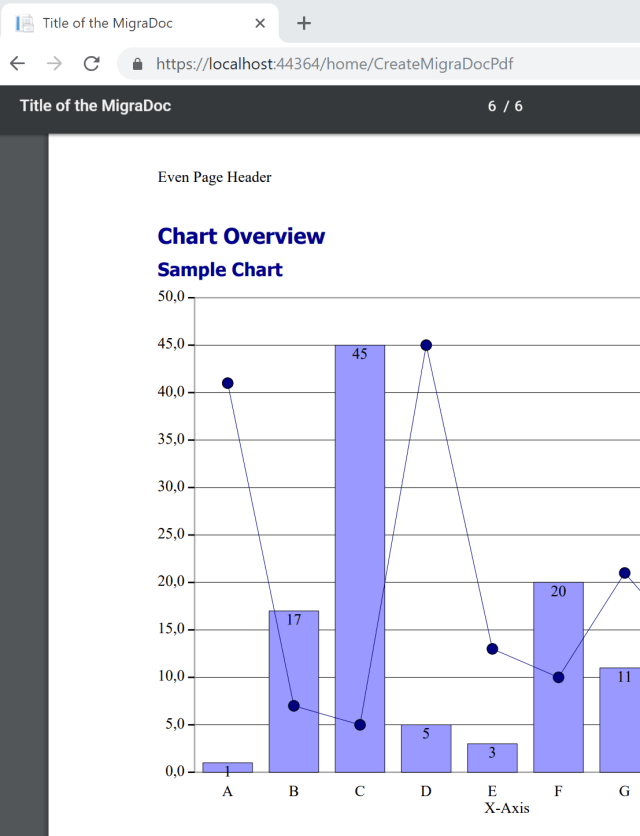Open a new browser tab
Viewport: 640px width, 836px height.
coord(305,23)
